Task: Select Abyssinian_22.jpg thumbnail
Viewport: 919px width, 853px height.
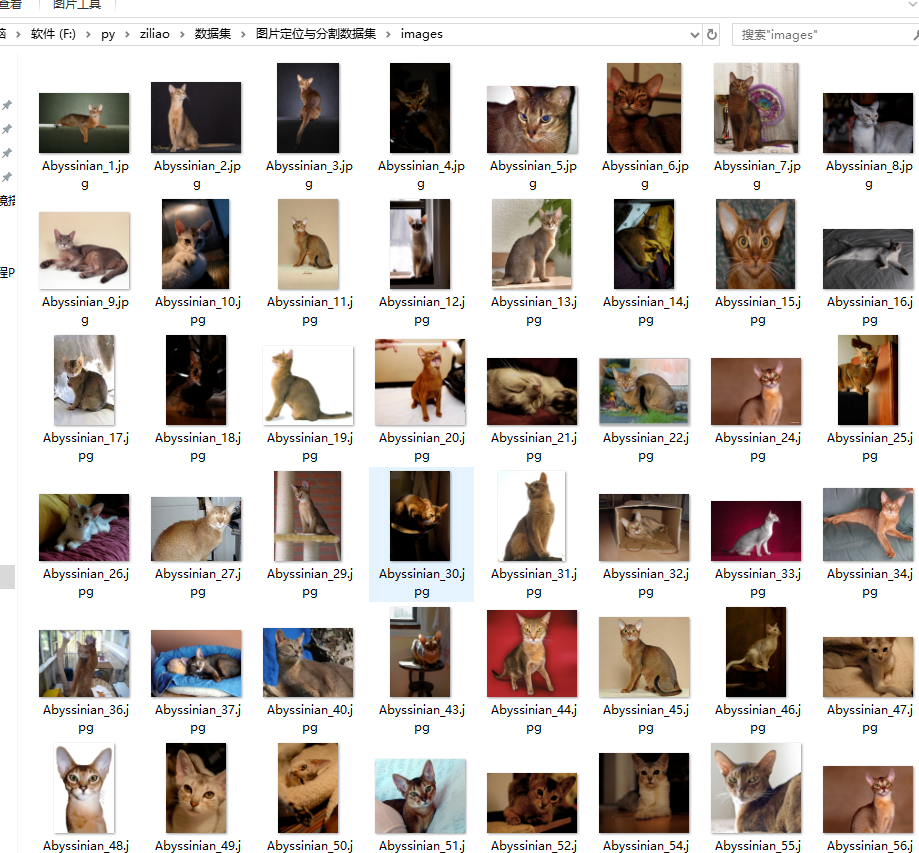Action: 644,391
